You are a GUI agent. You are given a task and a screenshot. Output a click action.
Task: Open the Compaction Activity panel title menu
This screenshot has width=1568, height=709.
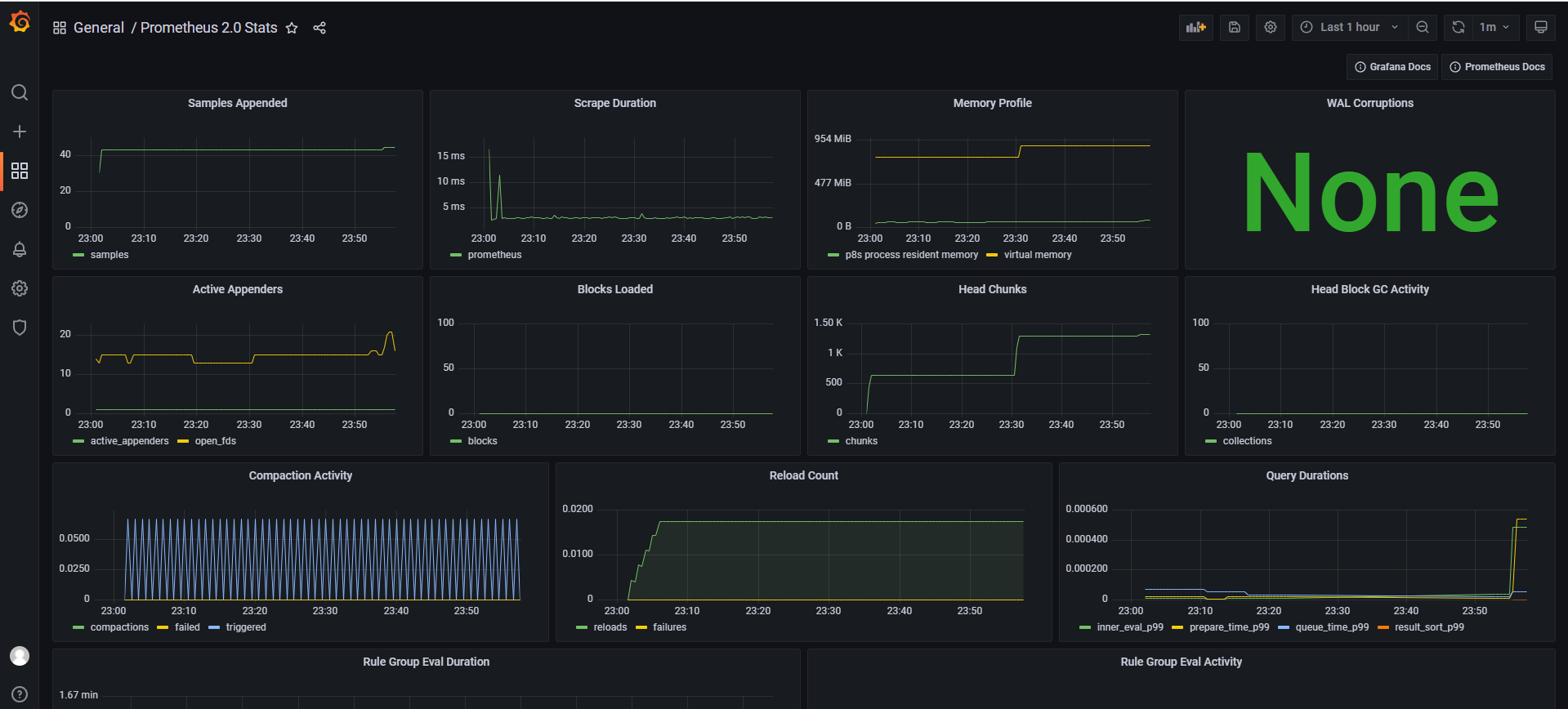[x=301, y=475]
